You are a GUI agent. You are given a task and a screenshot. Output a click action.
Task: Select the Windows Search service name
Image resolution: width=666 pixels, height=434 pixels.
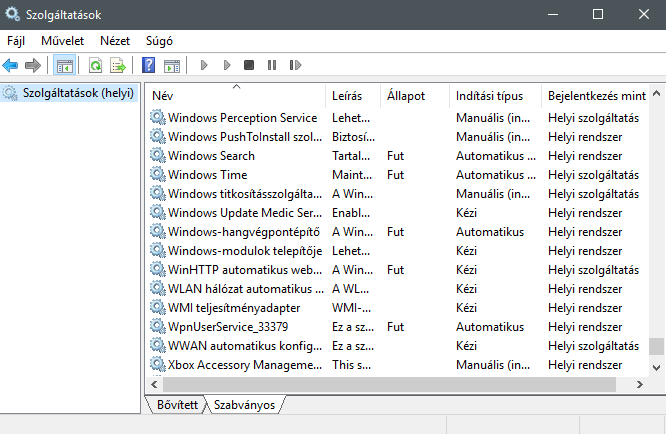click(212, 156)
